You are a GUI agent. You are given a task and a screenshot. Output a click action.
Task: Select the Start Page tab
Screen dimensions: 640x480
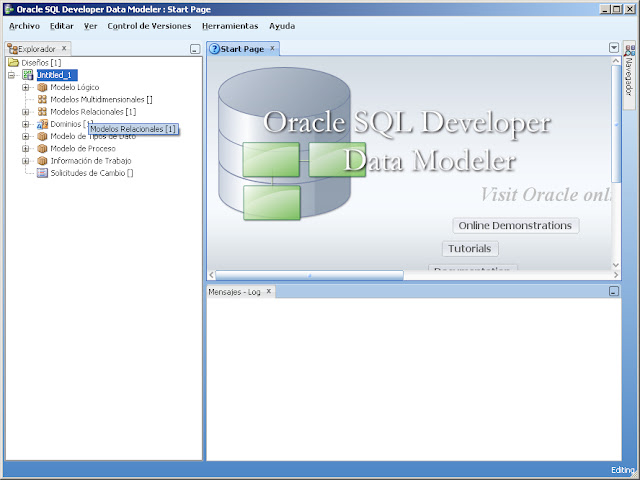242,49
